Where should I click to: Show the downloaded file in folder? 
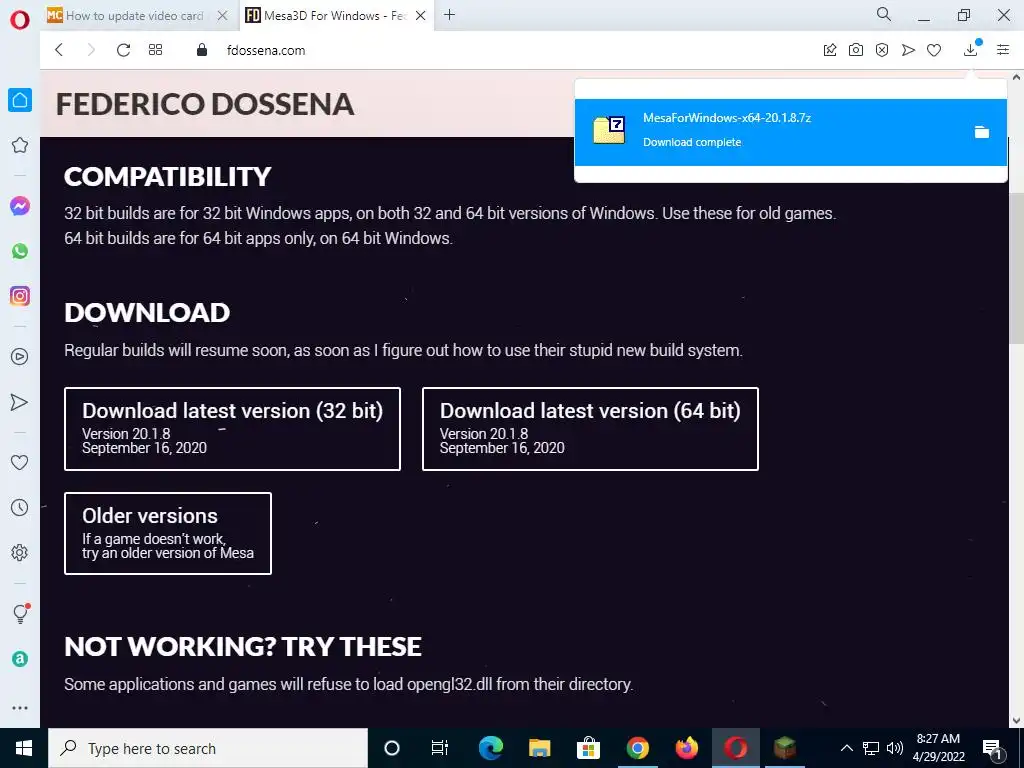click(982, 133)
